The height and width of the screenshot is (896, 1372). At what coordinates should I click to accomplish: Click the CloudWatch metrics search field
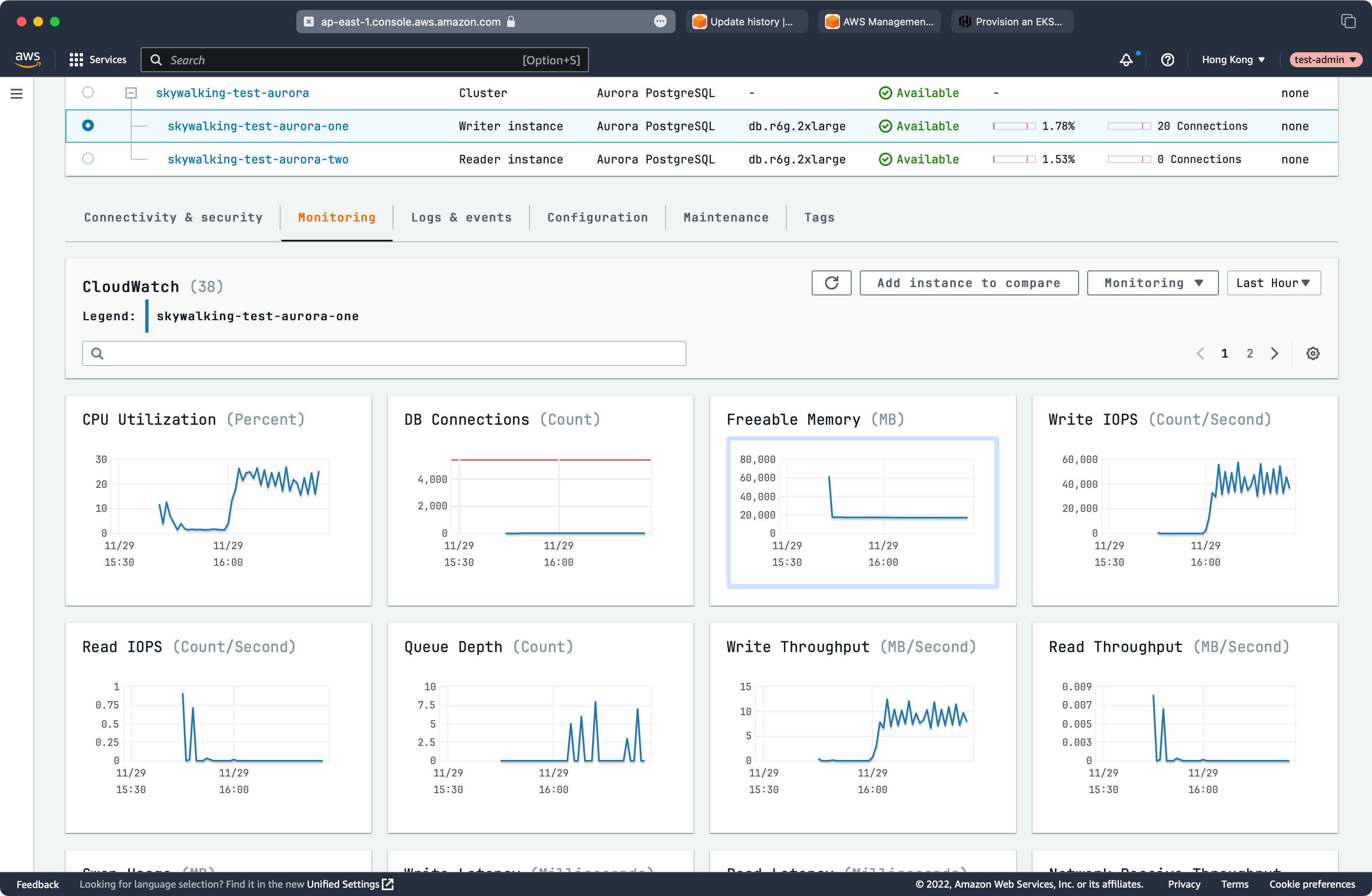[384, 353]
